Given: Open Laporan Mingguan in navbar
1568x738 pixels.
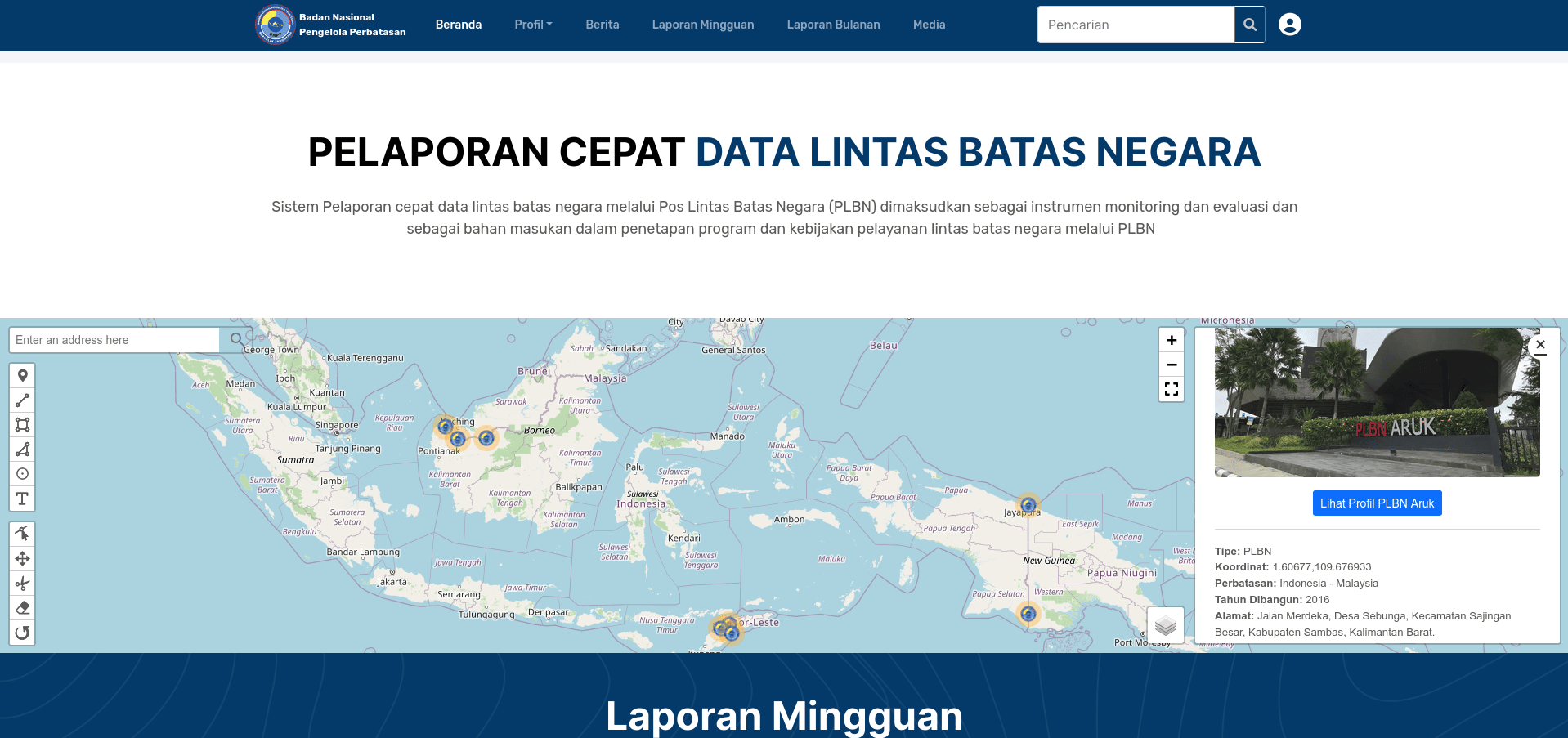Looking at the screenshot, I should click(703, 25).
